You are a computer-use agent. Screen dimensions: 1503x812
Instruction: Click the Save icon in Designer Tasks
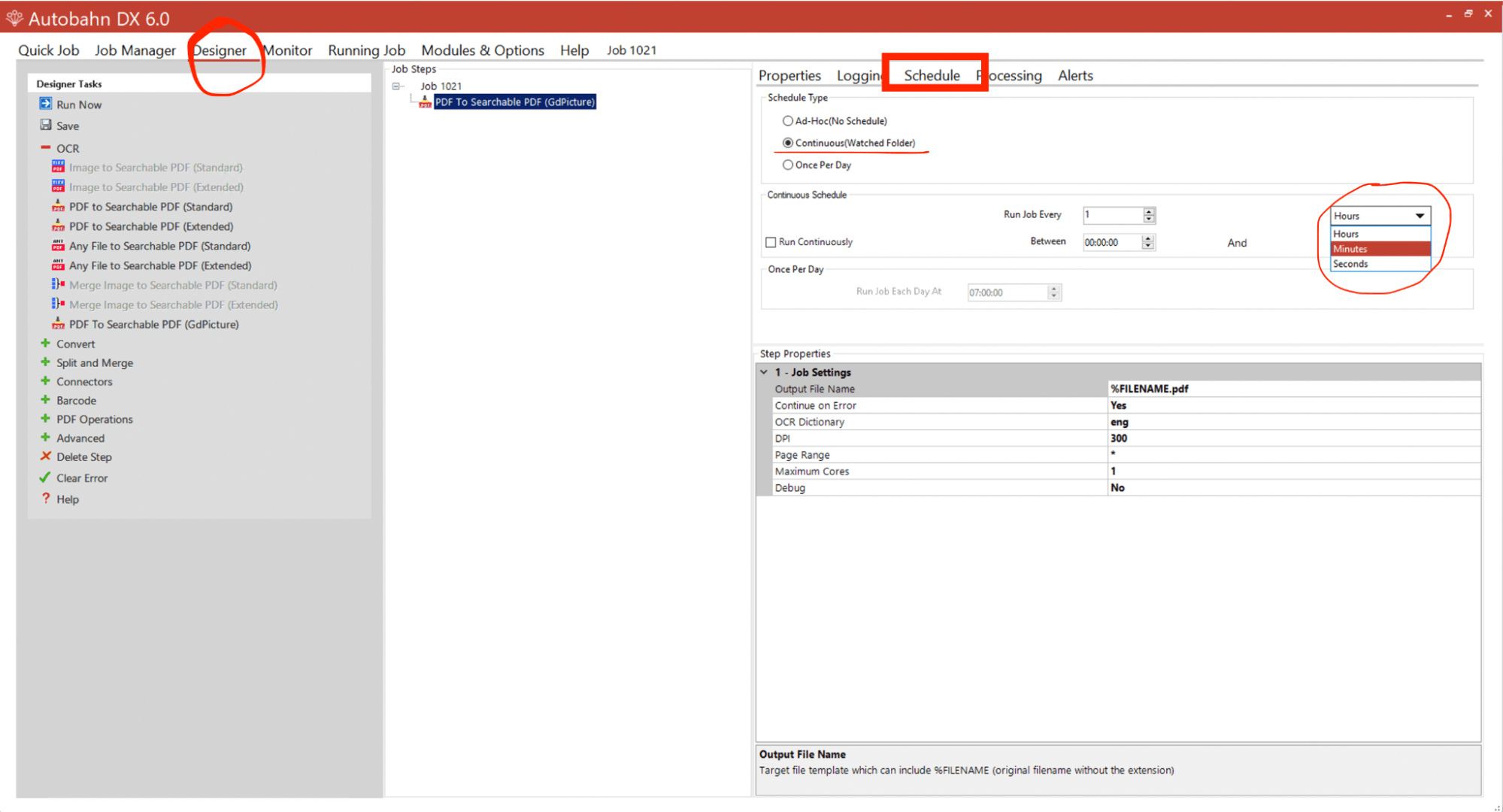pos(47,126)
